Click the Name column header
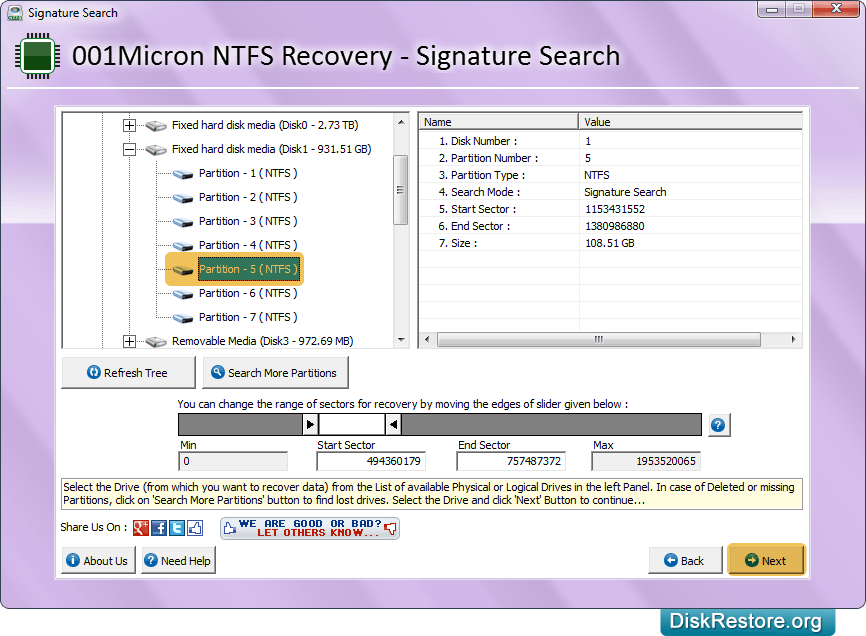This screenshot has height=636, width=866. [498, 122]
